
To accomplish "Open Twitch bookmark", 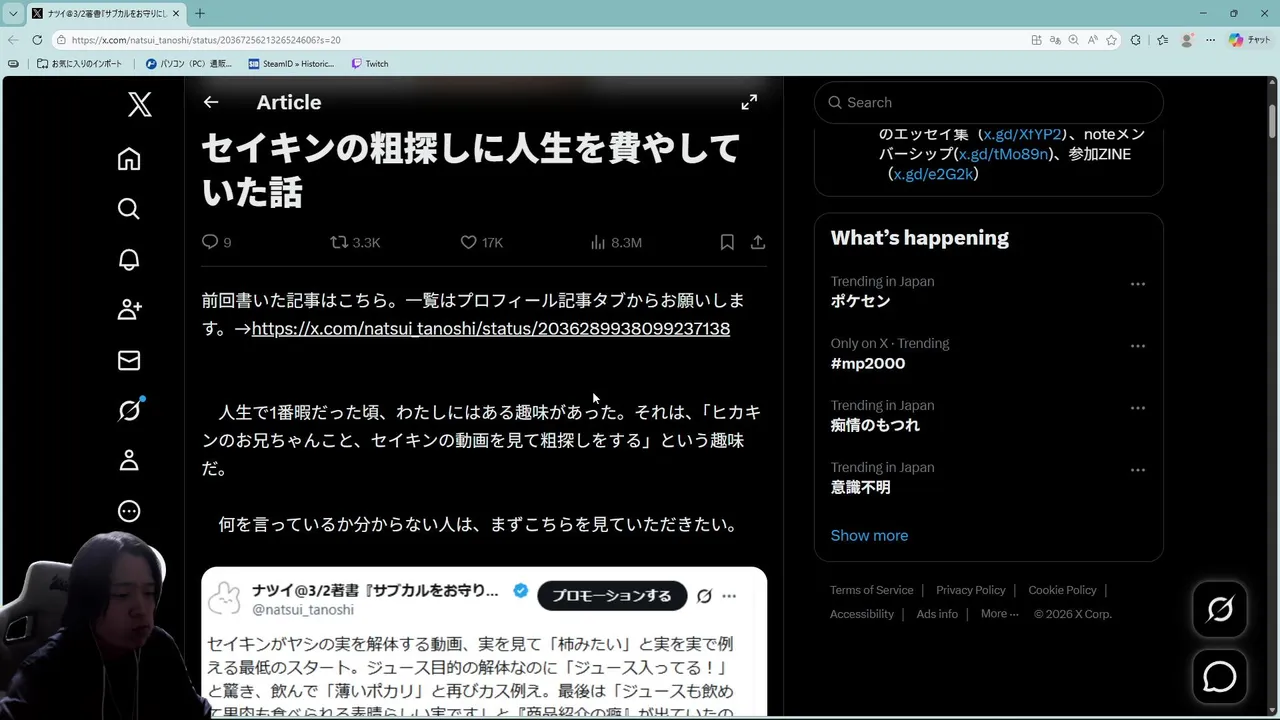I will click(370, 63).
